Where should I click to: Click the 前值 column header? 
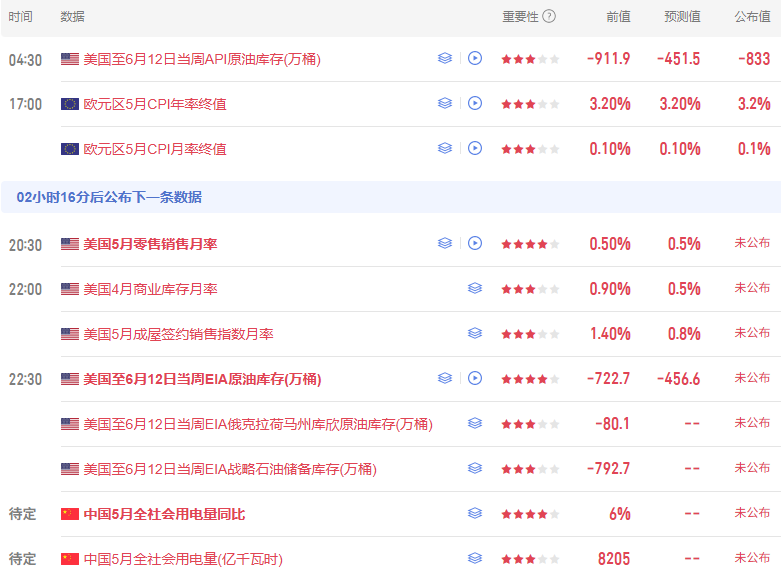point(618,17)
